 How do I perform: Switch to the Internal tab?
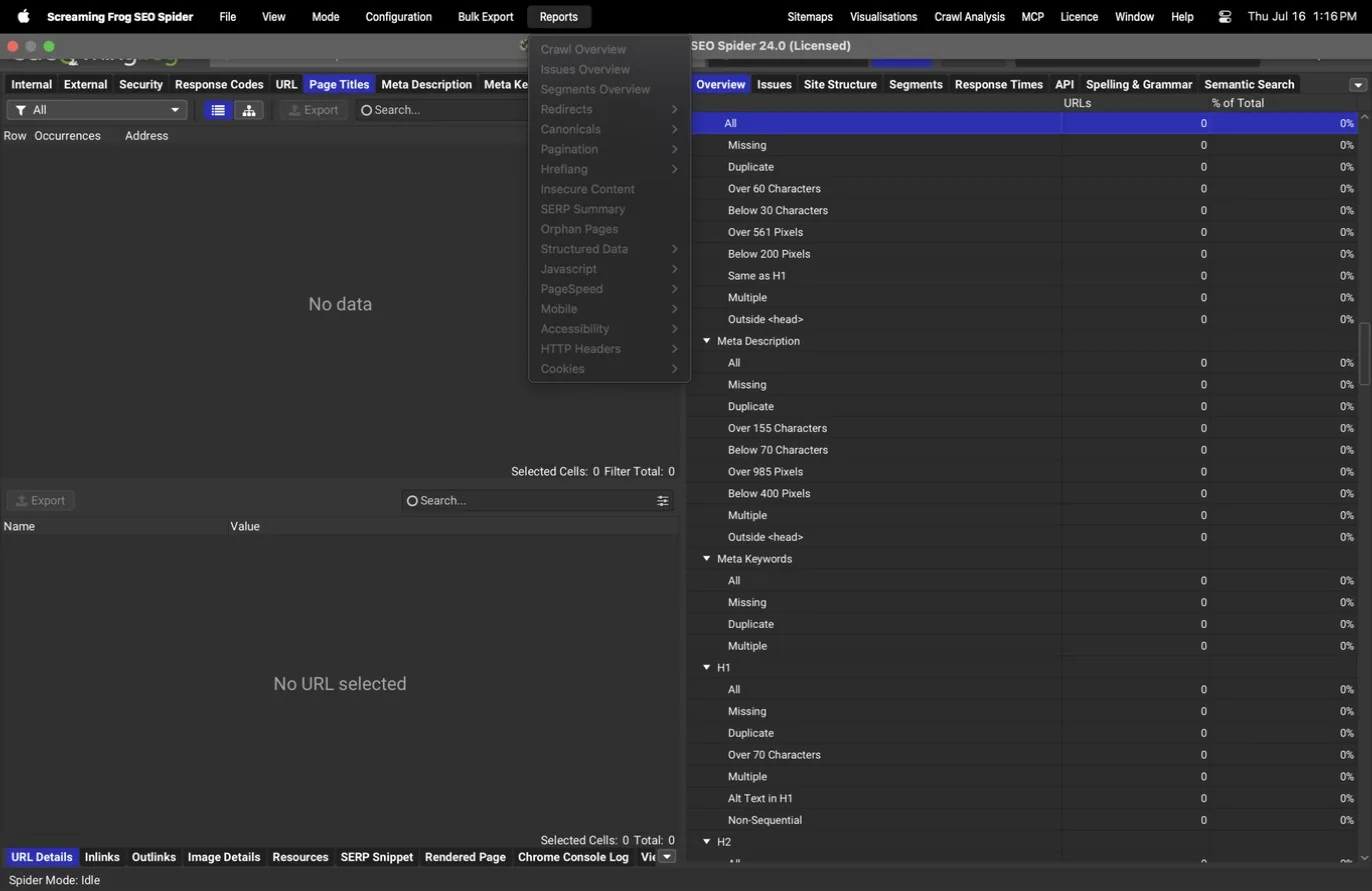click(x=31, y=85)
